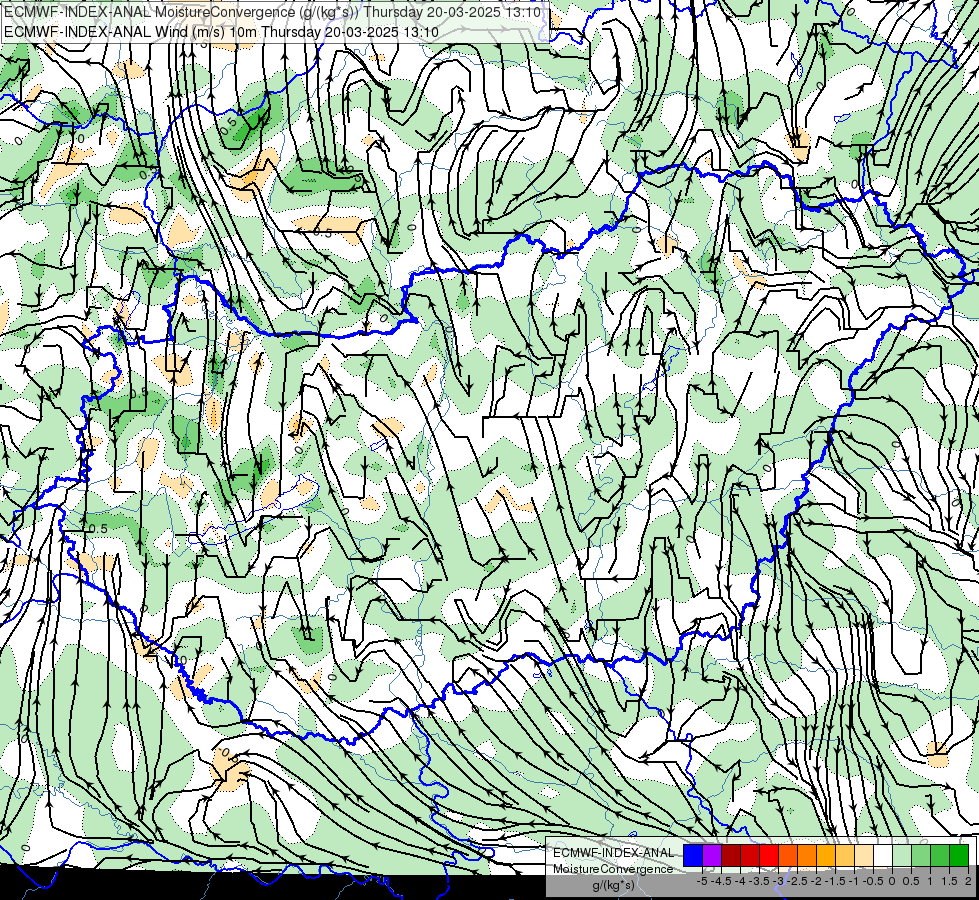Select the legend swatch between -1.5 and -1
979x900 pixels.
845,855
